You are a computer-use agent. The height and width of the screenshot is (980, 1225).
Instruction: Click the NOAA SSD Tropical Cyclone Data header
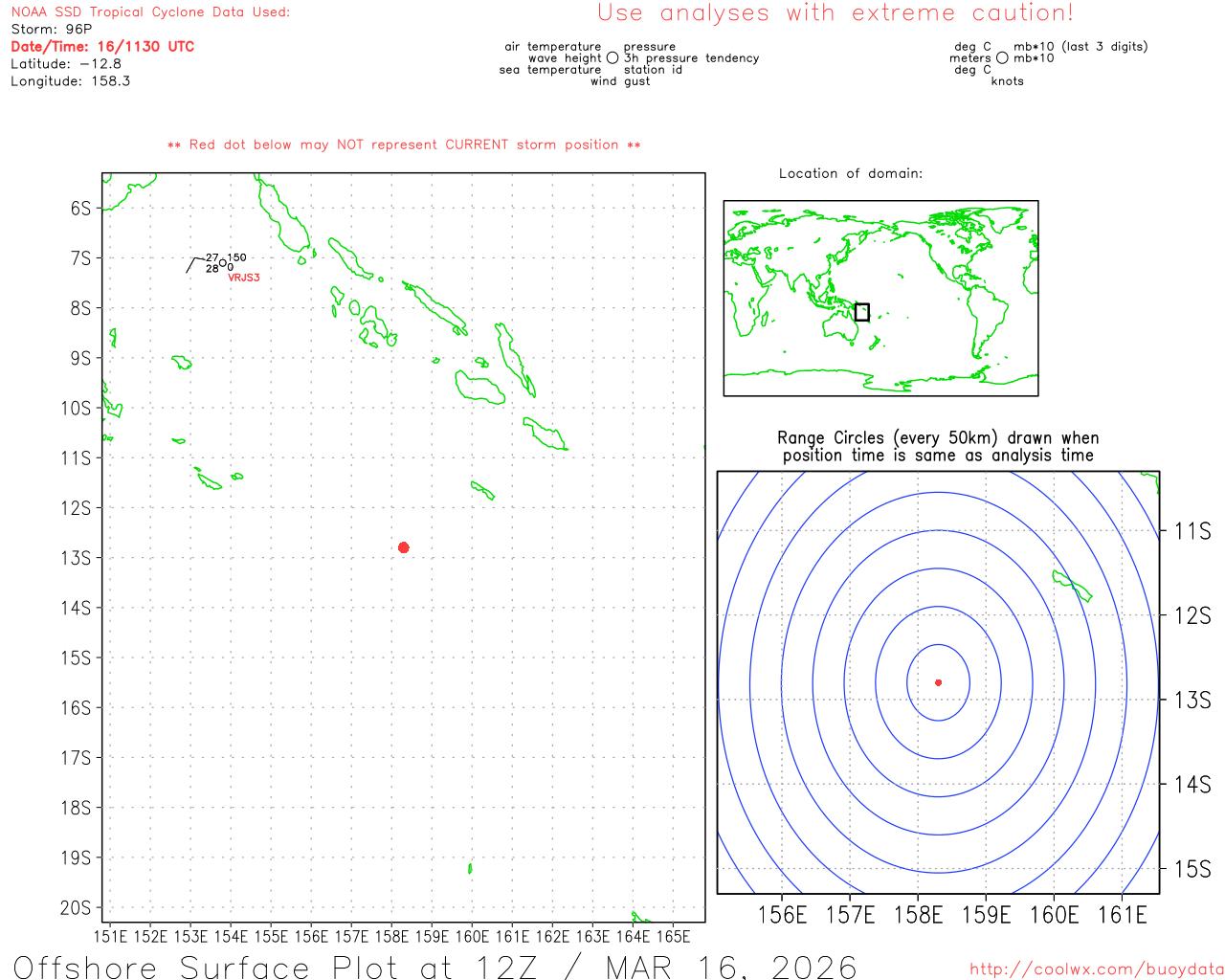150,12
